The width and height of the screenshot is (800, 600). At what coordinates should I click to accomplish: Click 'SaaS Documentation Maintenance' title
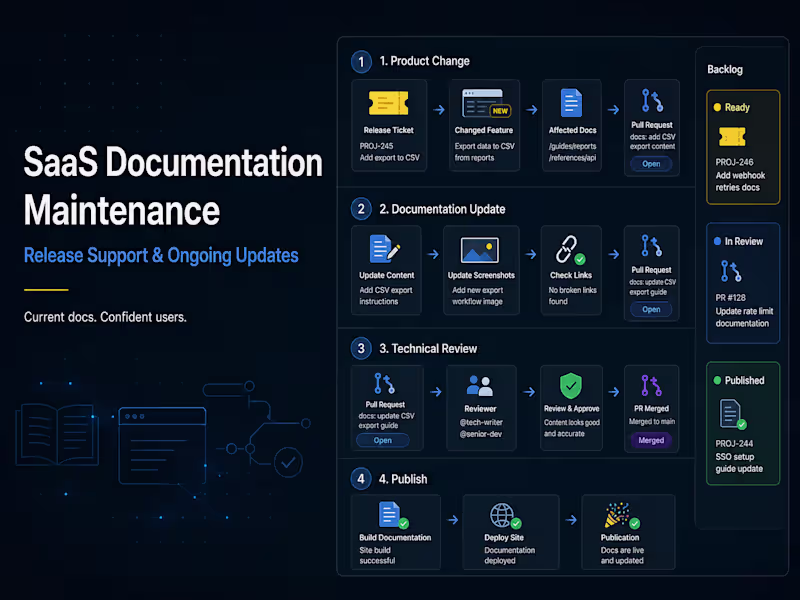(173, 186)
